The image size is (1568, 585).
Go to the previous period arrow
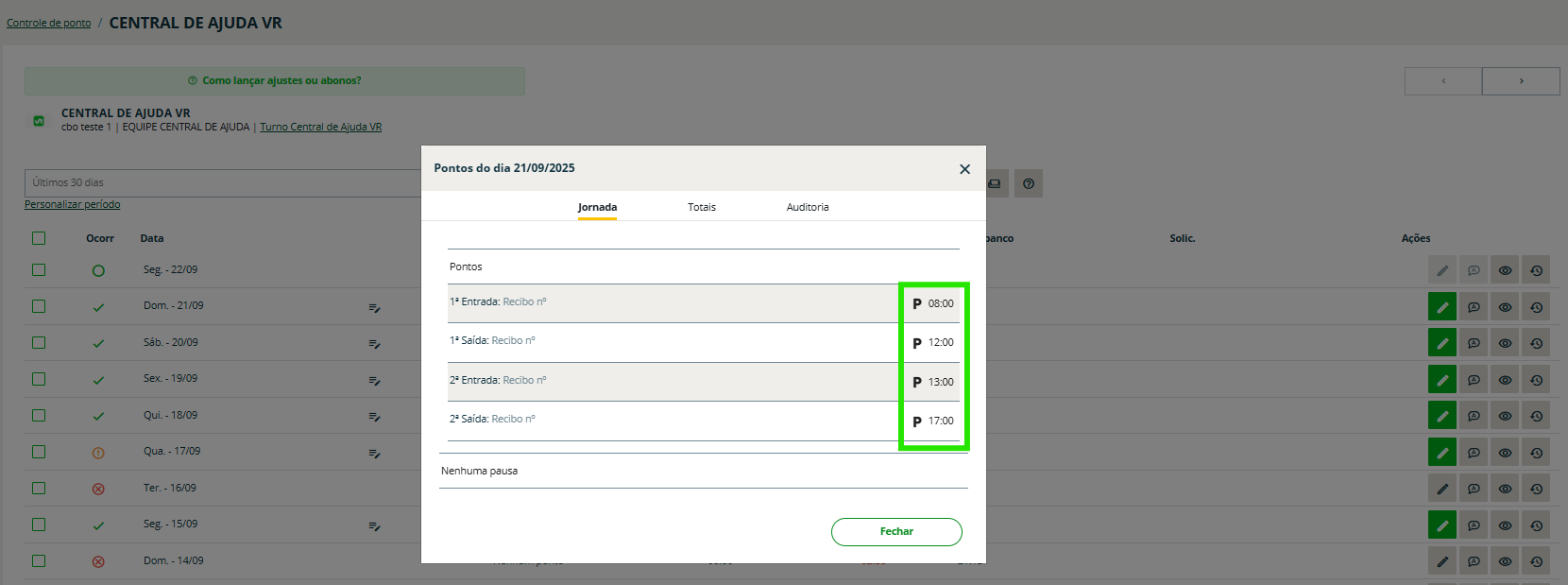(x=1443, y=81)
